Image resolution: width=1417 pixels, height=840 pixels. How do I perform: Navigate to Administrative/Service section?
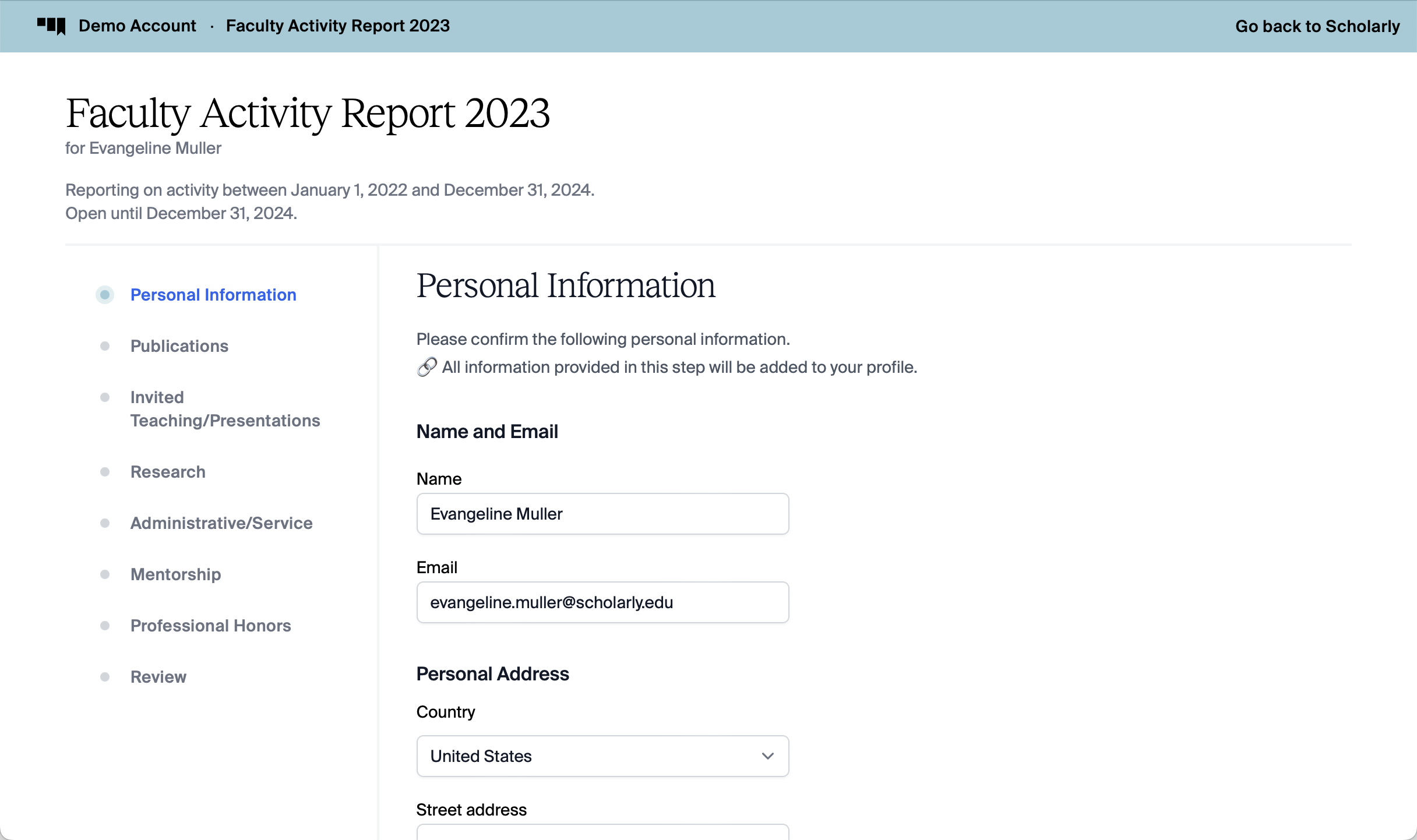click(221, 523)
